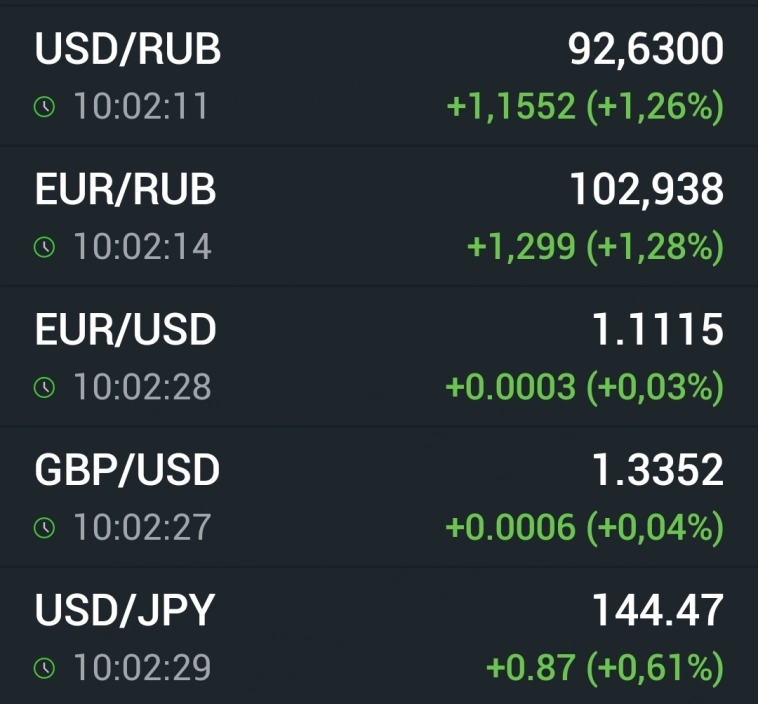Open the EUR/RUB currency pair

click(125, 189)
